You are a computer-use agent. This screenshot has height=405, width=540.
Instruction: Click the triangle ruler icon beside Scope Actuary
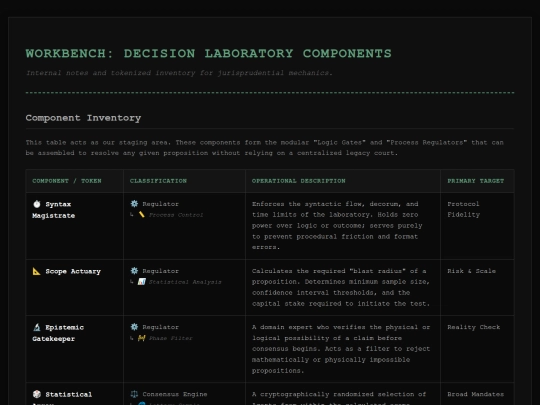[37, 271]
